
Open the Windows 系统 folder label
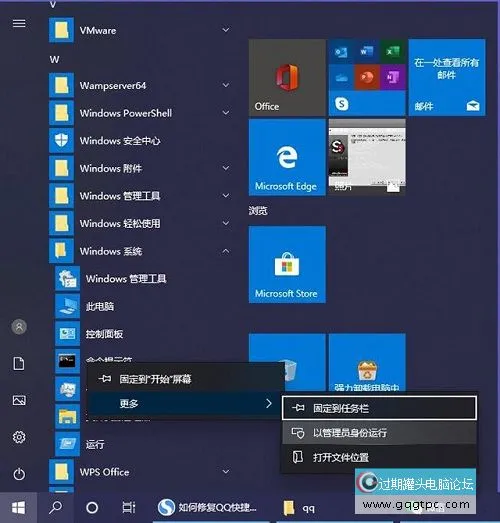(111, 251)
